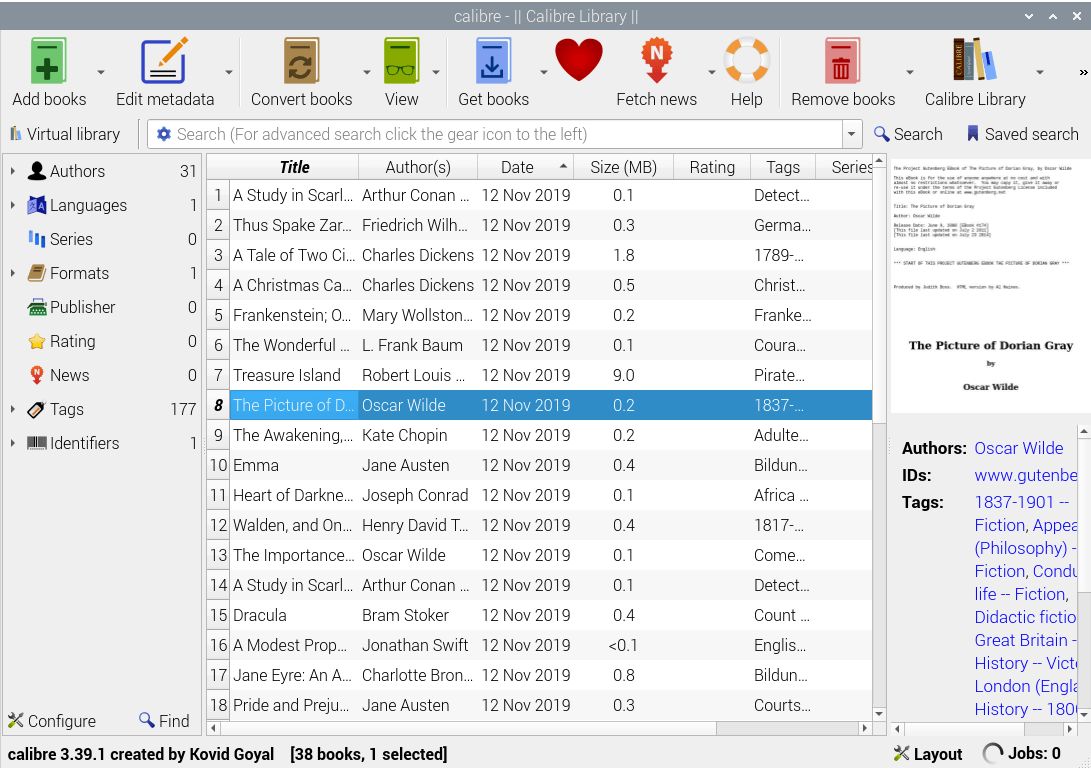Sort by Rating column header

[712, 168]
